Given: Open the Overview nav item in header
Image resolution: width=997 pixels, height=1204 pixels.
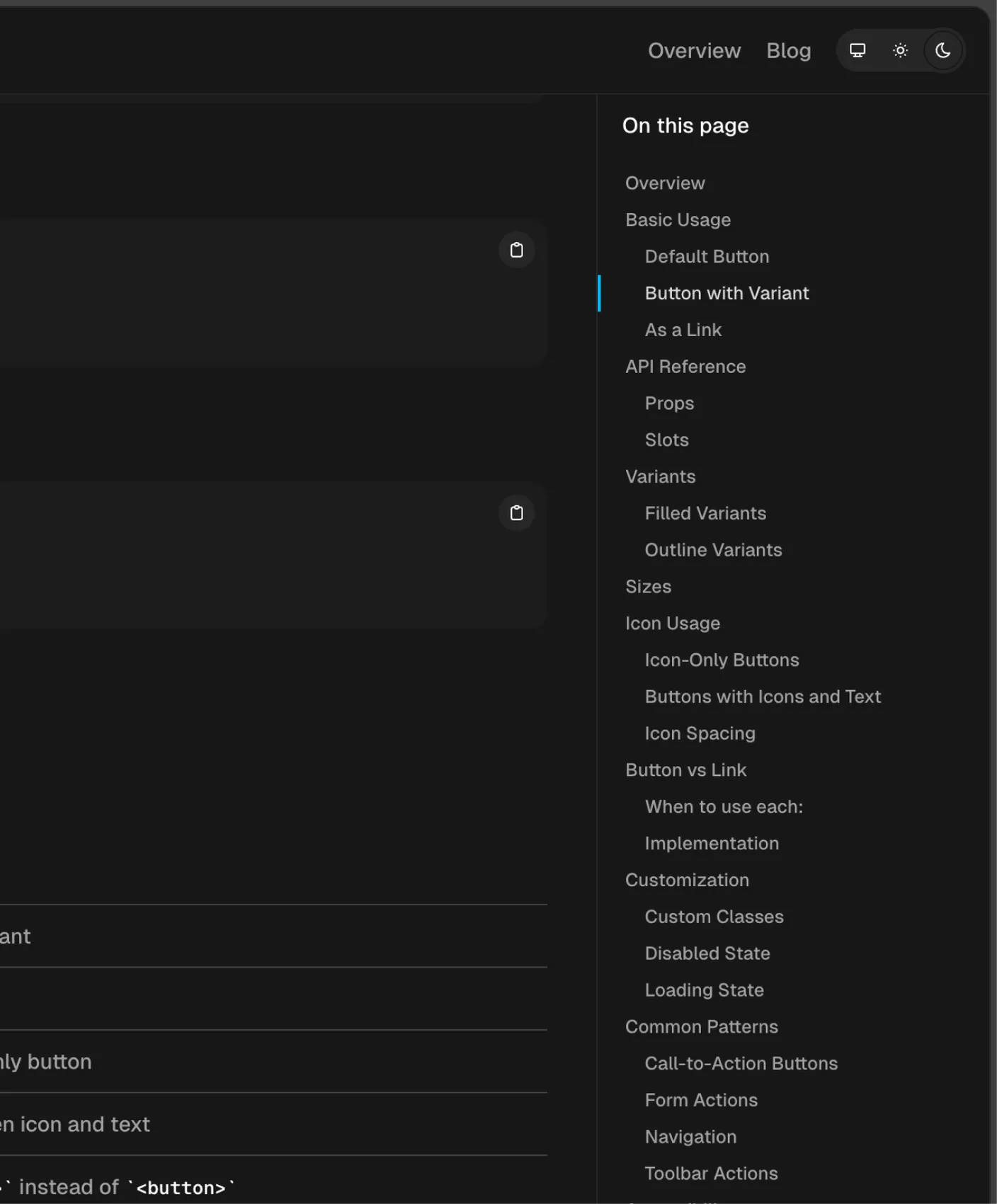Looking at the screenshot, I should click(694, 51).
